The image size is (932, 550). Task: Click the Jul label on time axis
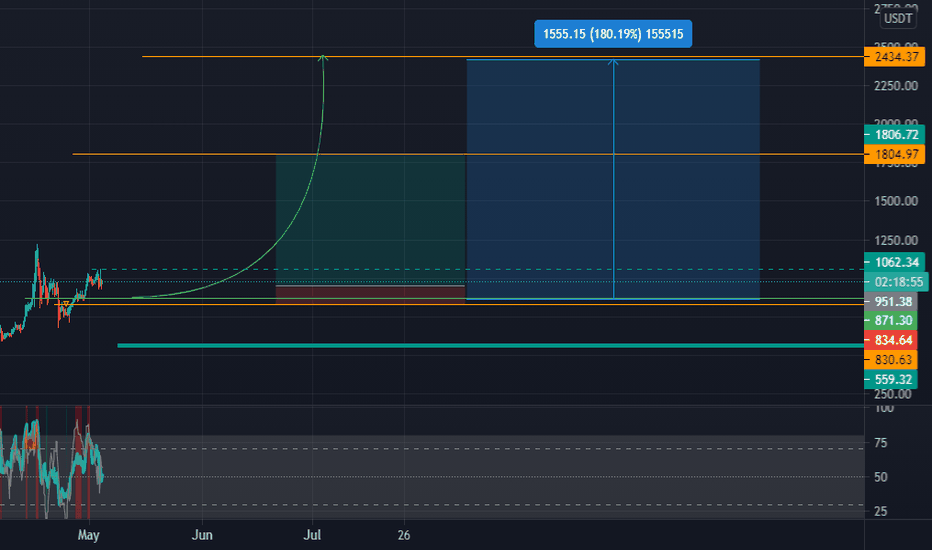pyautogui.click(x=312, y=535)
